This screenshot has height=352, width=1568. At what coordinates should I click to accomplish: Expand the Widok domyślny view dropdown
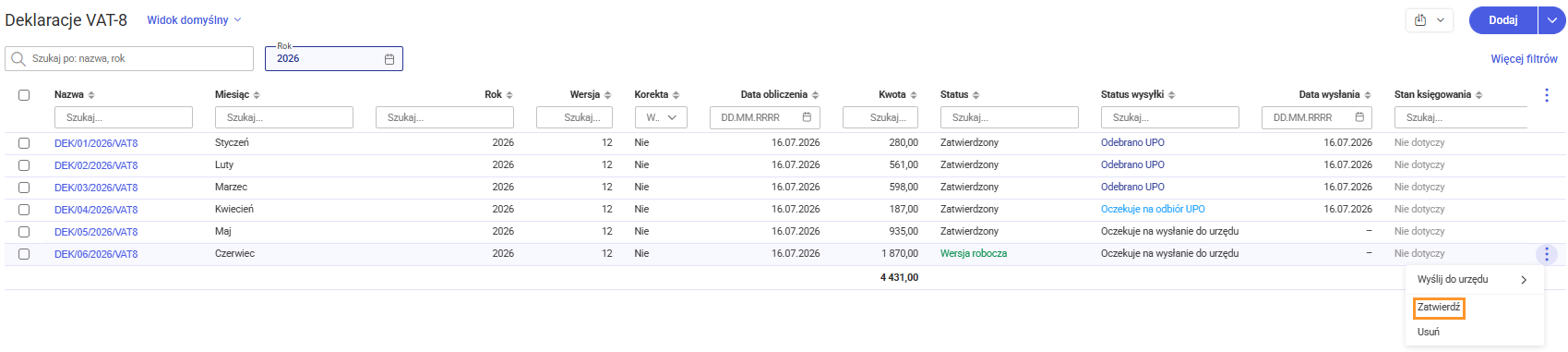[x=194, y=20]
